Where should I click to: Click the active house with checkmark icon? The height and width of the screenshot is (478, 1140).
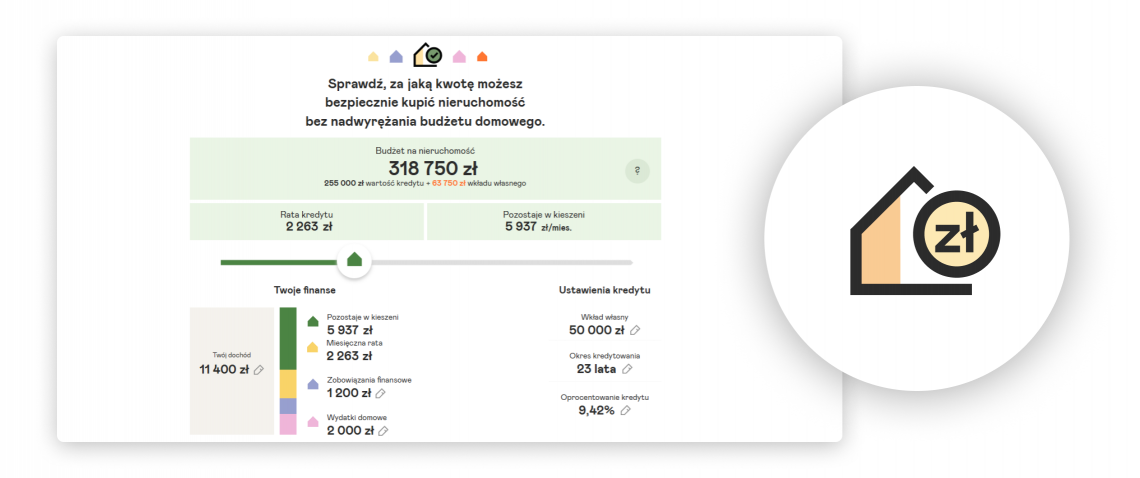(x=428, y=55)
